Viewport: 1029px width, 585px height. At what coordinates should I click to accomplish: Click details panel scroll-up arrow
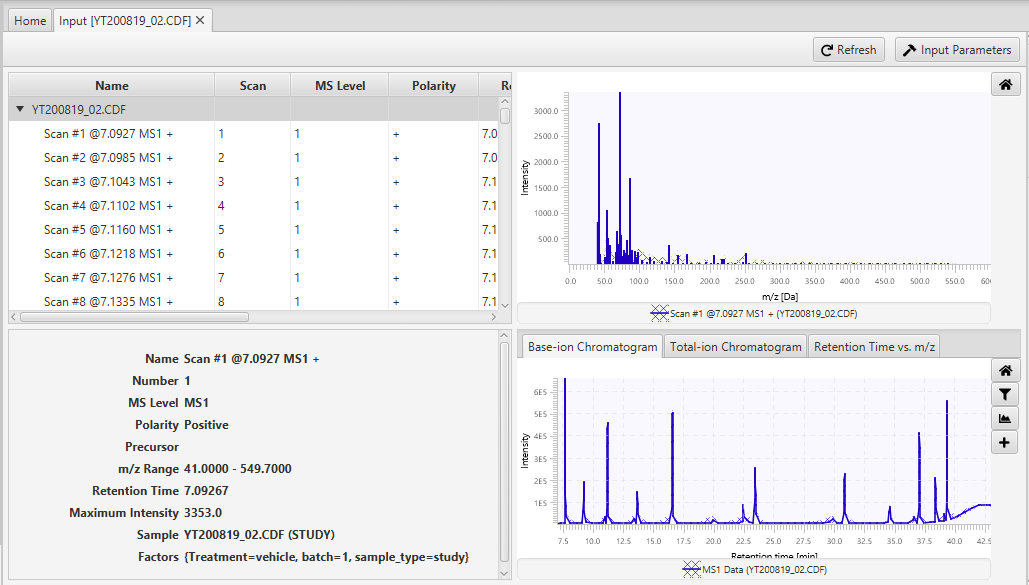point(504,336)
